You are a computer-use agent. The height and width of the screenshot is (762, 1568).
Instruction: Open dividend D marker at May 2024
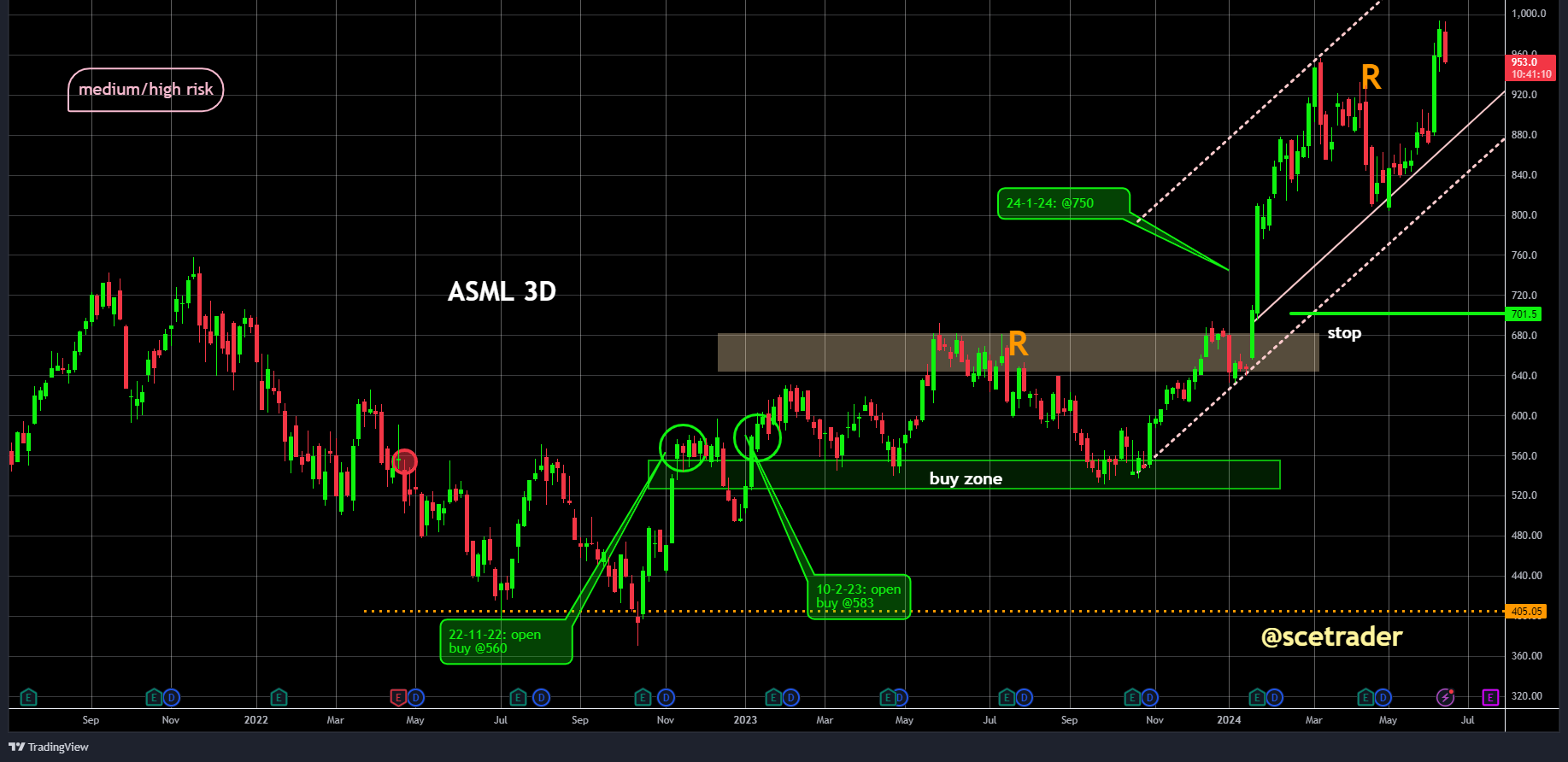1383,698
